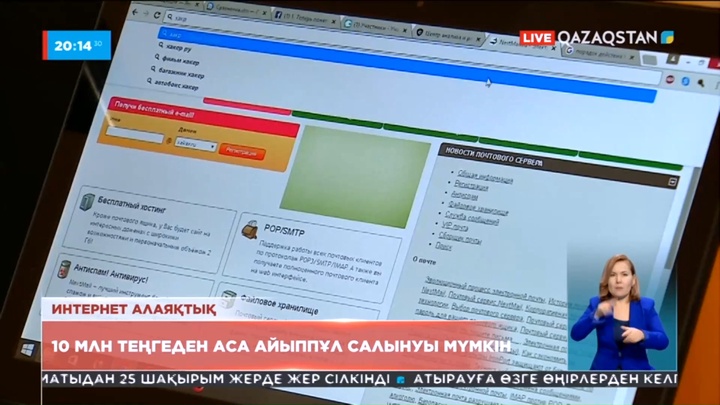Viewport: 720px width, 405px height.
Task: Open the new tab button
Action: pos(650,60)
